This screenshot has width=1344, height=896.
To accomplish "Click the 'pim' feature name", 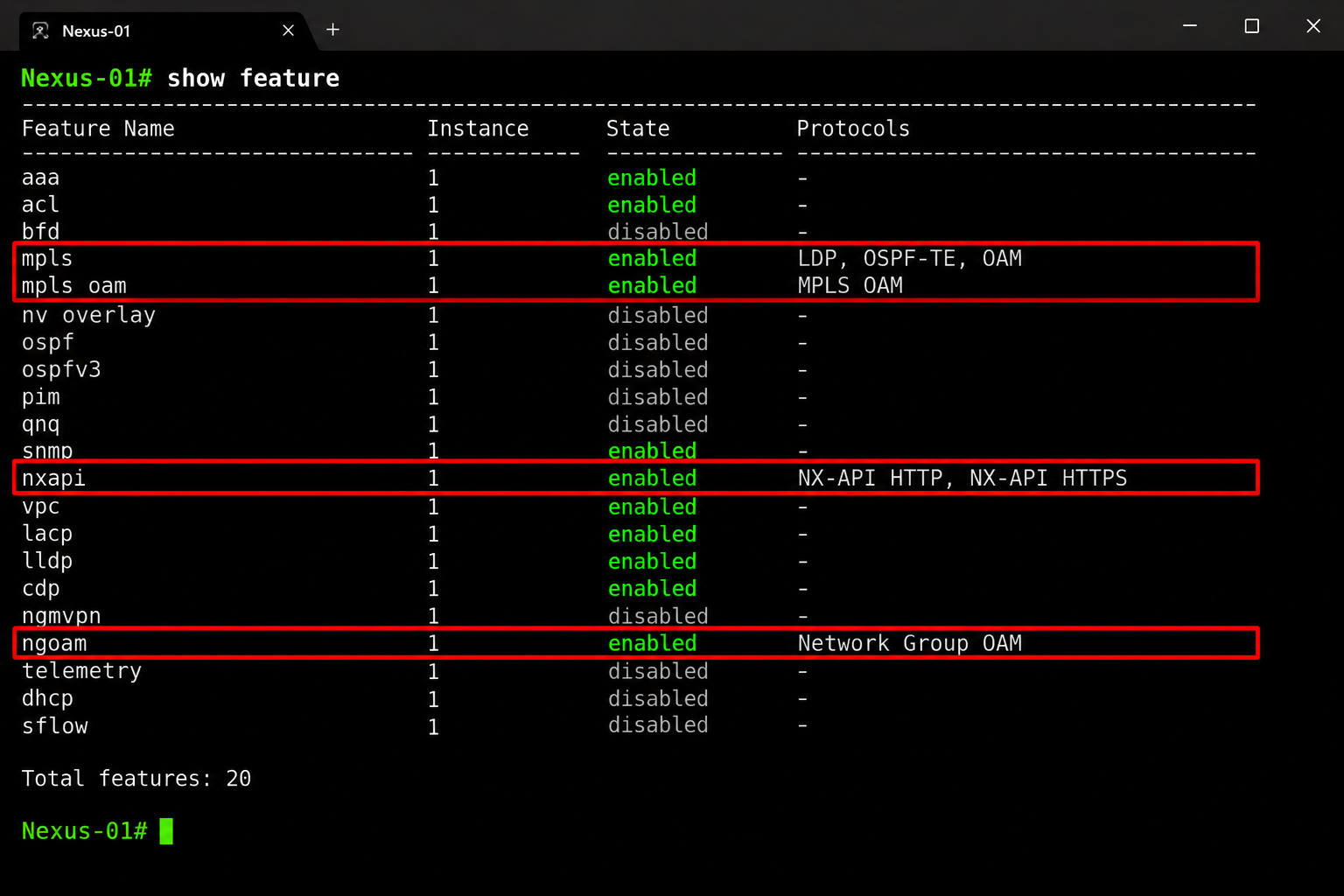I will point(41,397).
